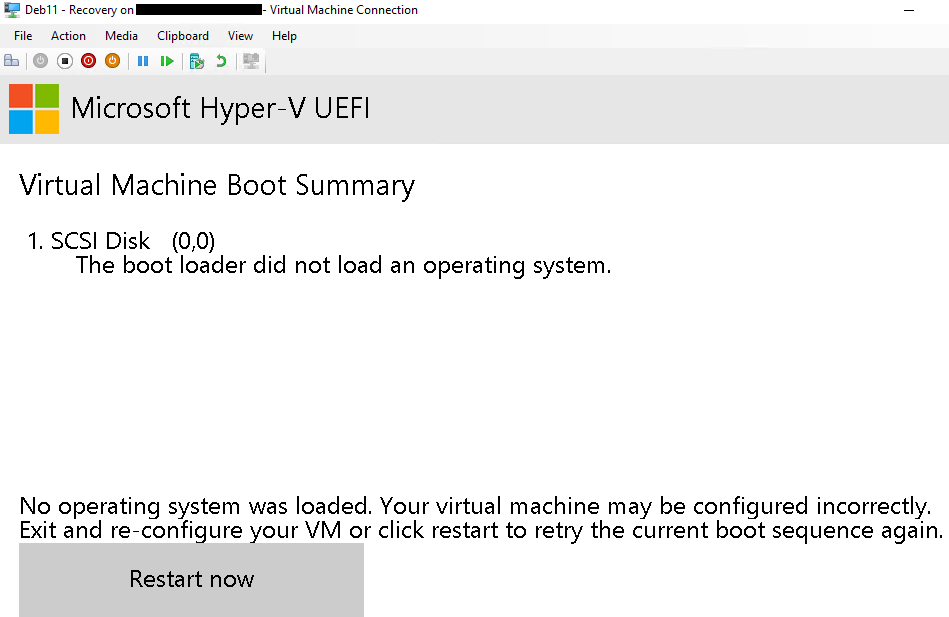Click the Enhanced Session toolbar icon

coord(251,61)
